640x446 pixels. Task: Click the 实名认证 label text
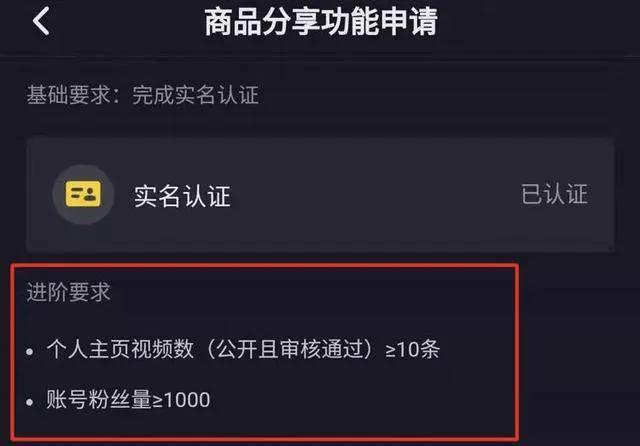(x=182, y=196)
